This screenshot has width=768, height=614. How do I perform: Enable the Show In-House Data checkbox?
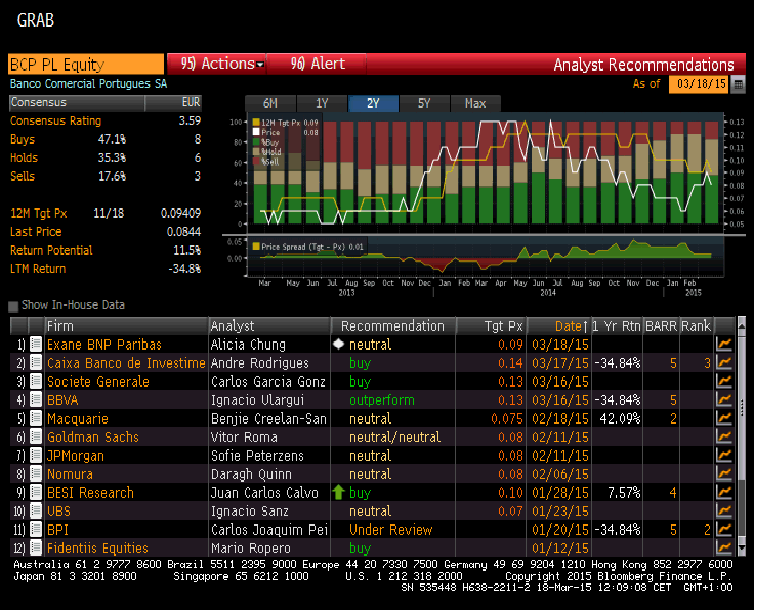coord(13,307)
